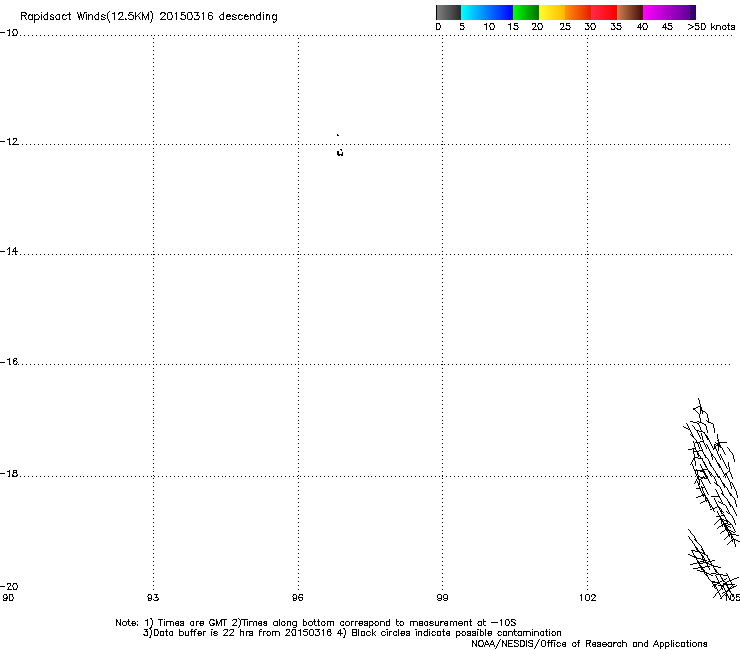
Task: Click the red 30-35 knots color band
Action: coord(604,12)
